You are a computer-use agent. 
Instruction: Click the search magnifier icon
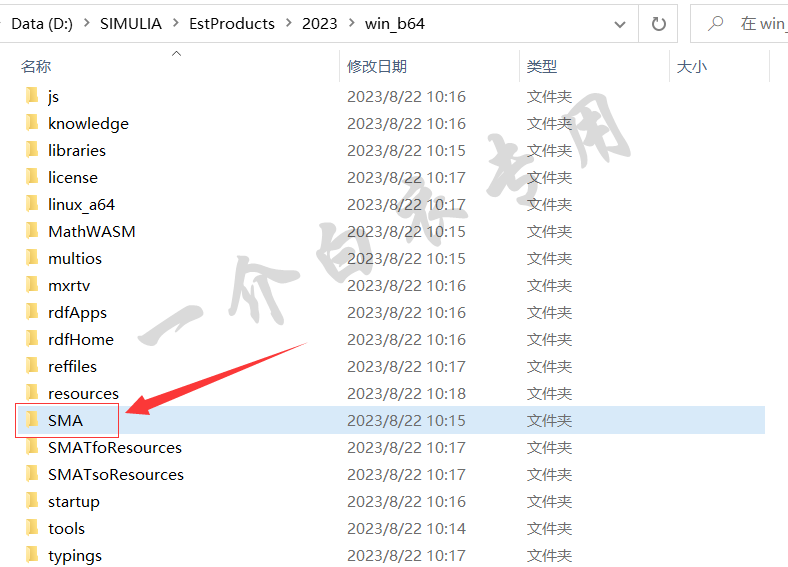tap(715, 23)
